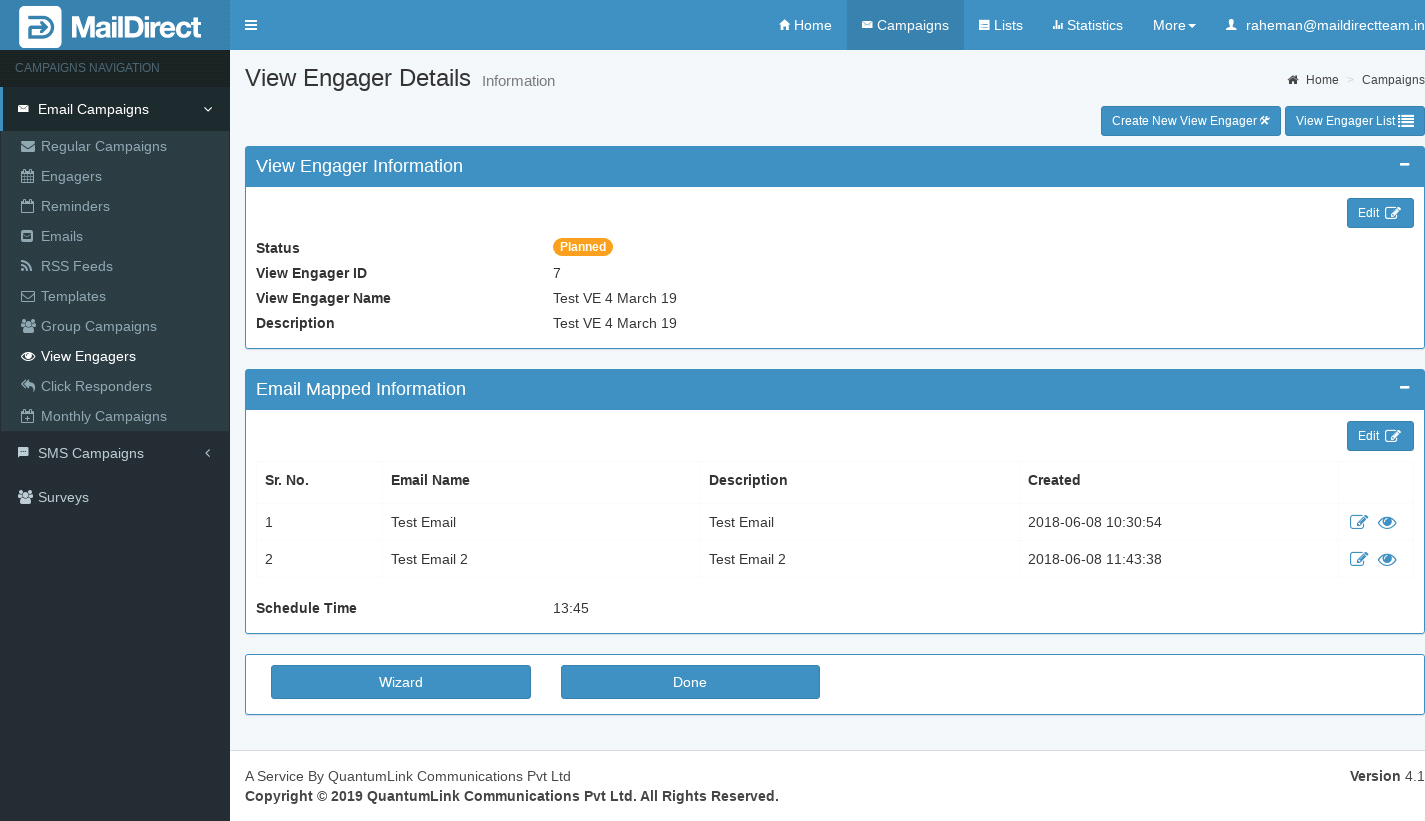Collapse the View Engager Information panel
Screen dimensions: 1425x821
[x=1404, y=165]
